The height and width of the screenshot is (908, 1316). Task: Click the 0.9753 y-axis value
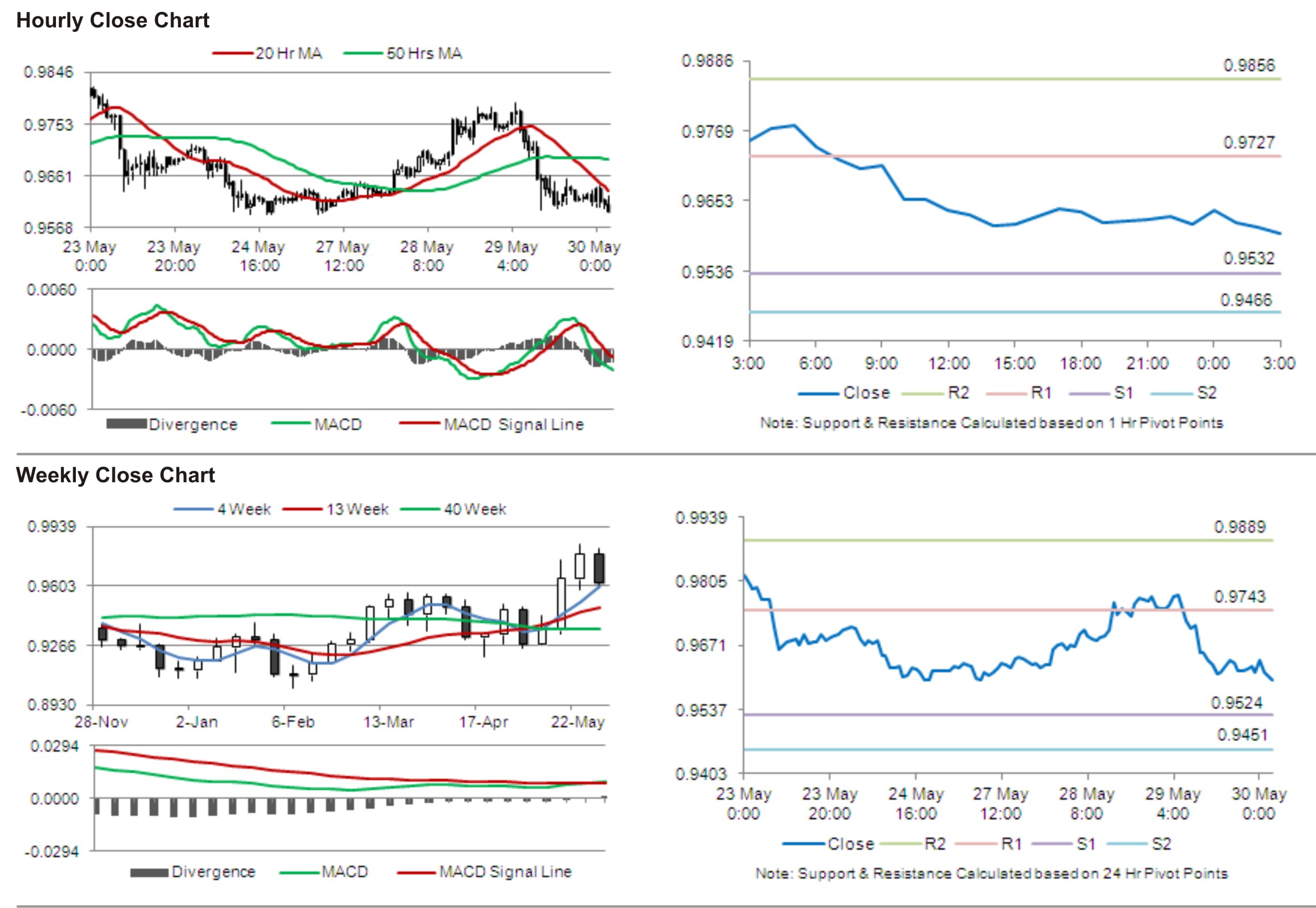pos(49,125)
